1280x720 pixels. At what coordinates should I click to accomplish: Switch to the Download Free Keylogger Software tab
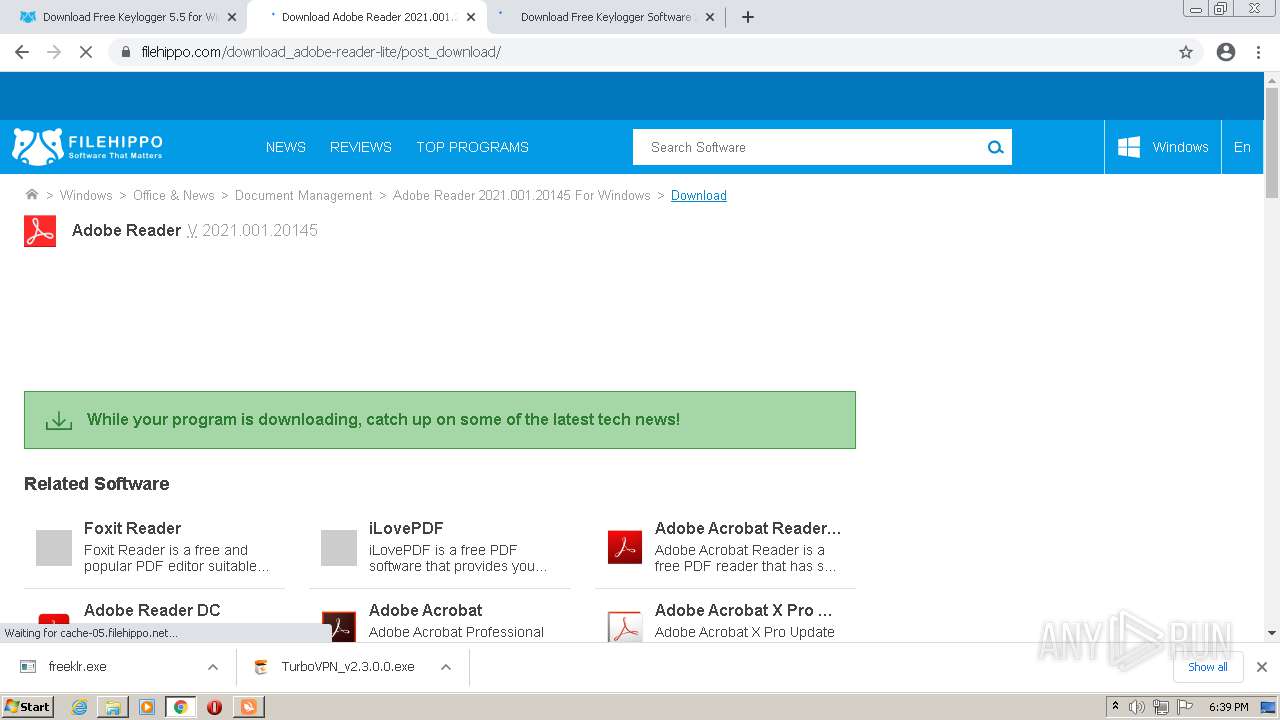pos(605,17)
